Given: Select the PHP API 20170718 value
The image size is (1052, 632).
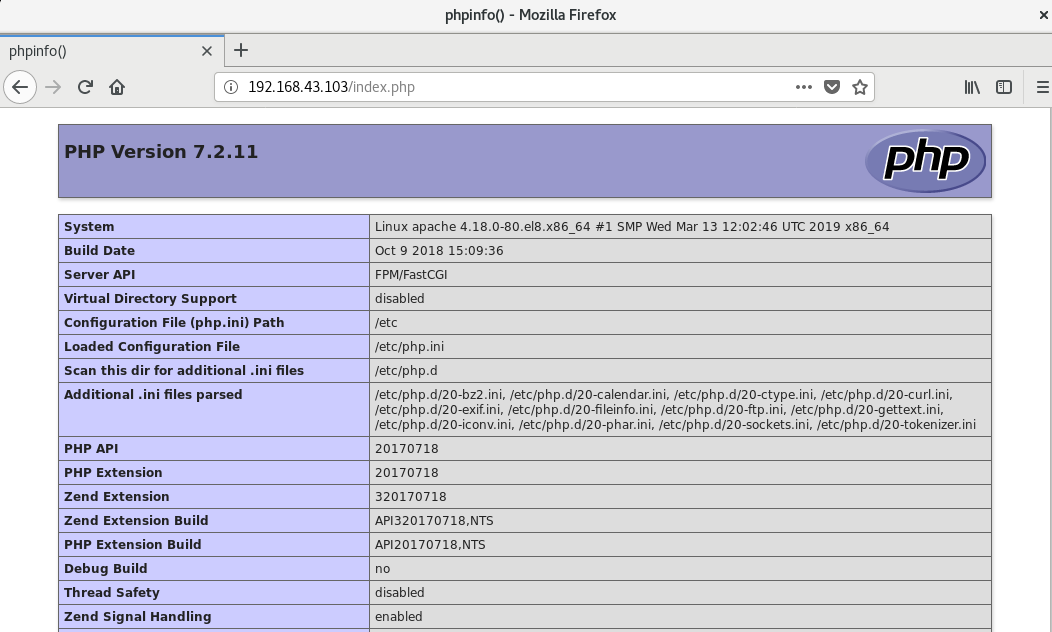Looking at the screenshot, I should point(407,449).
